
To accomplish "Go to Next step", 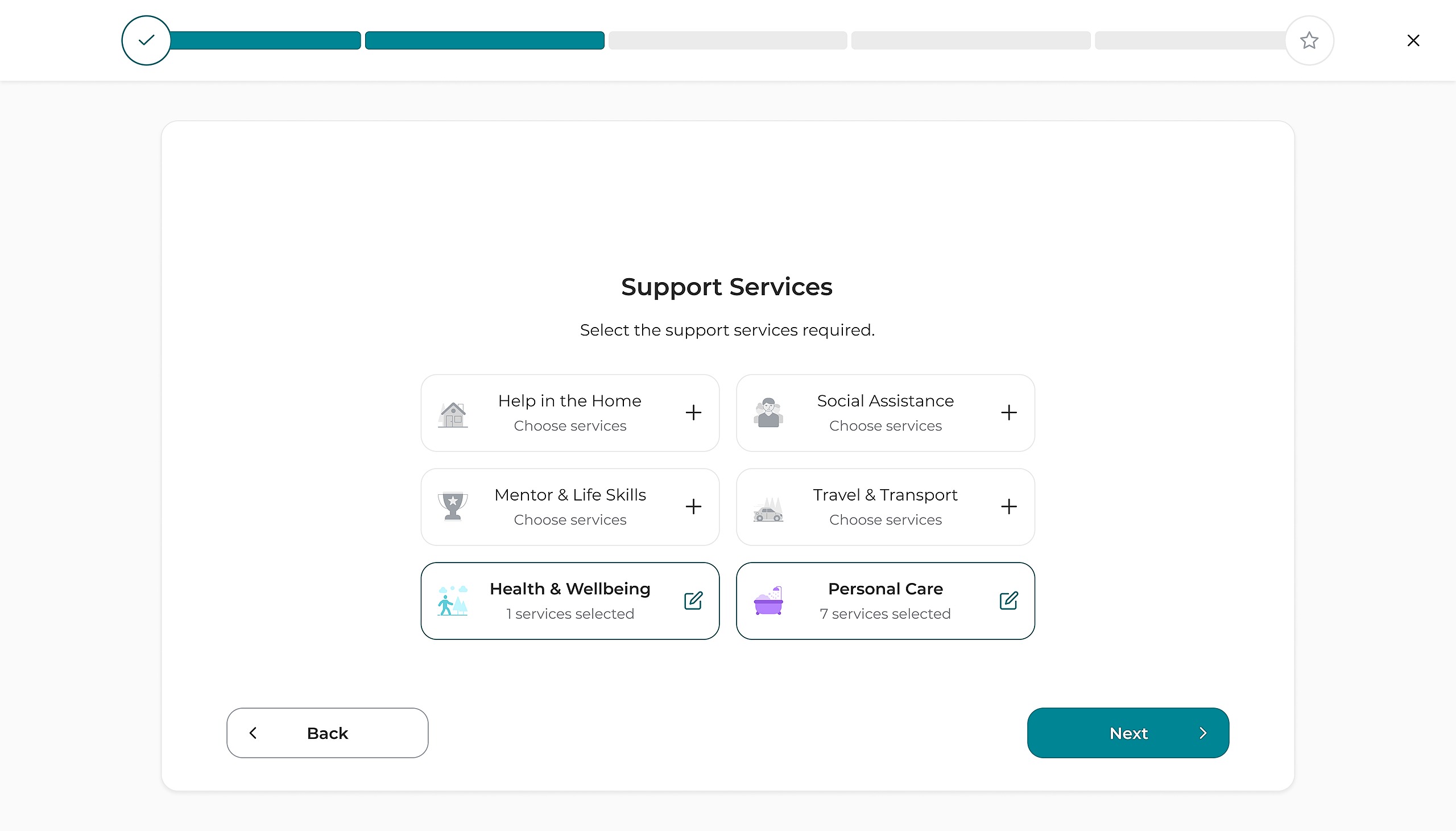I will (x=1127, y=733).
